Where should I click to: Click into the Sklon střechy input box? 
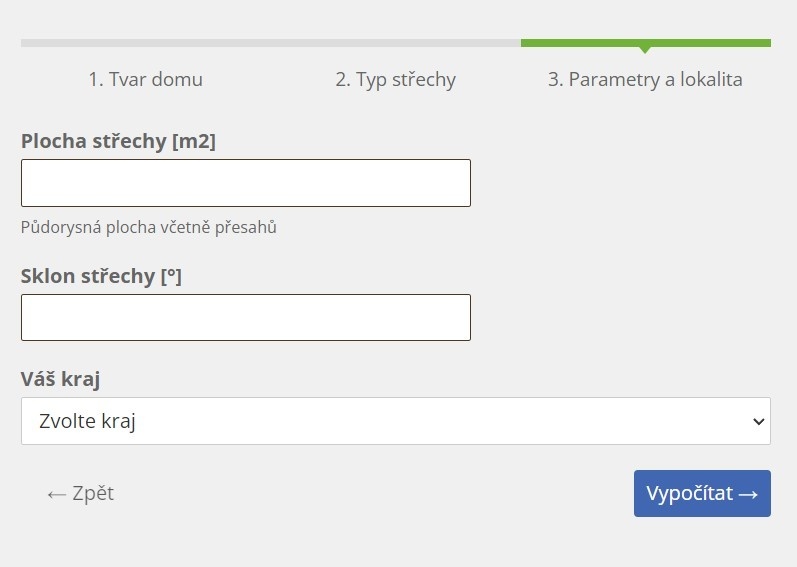tap(246, 318)
